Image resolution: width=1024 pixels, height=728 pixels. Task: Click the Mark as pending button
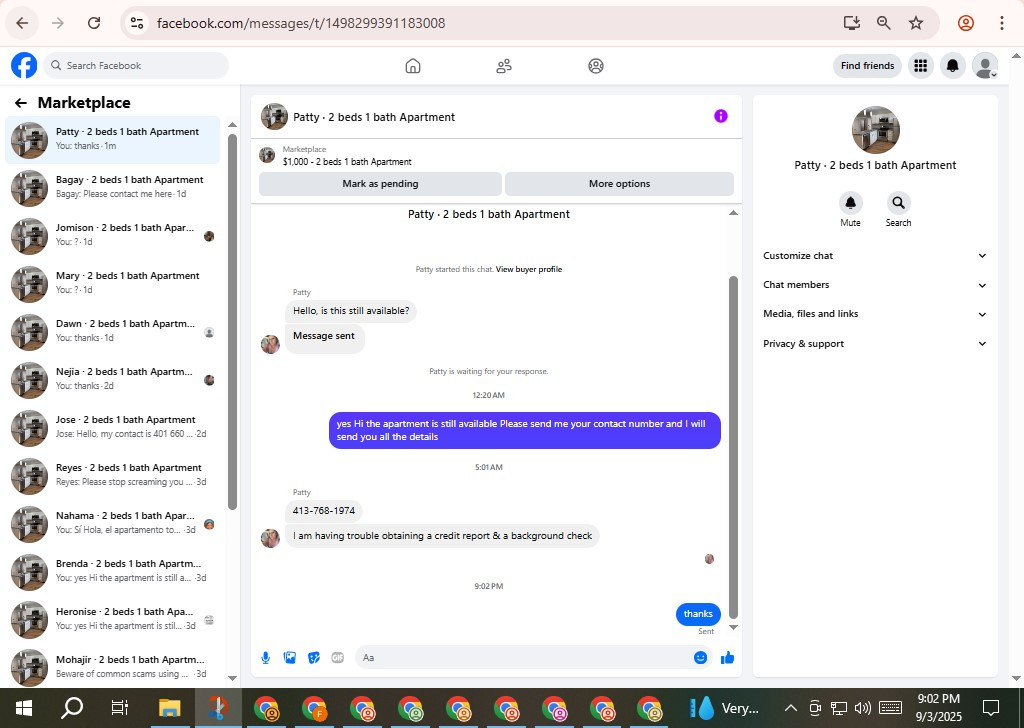(x=380, y=184)
